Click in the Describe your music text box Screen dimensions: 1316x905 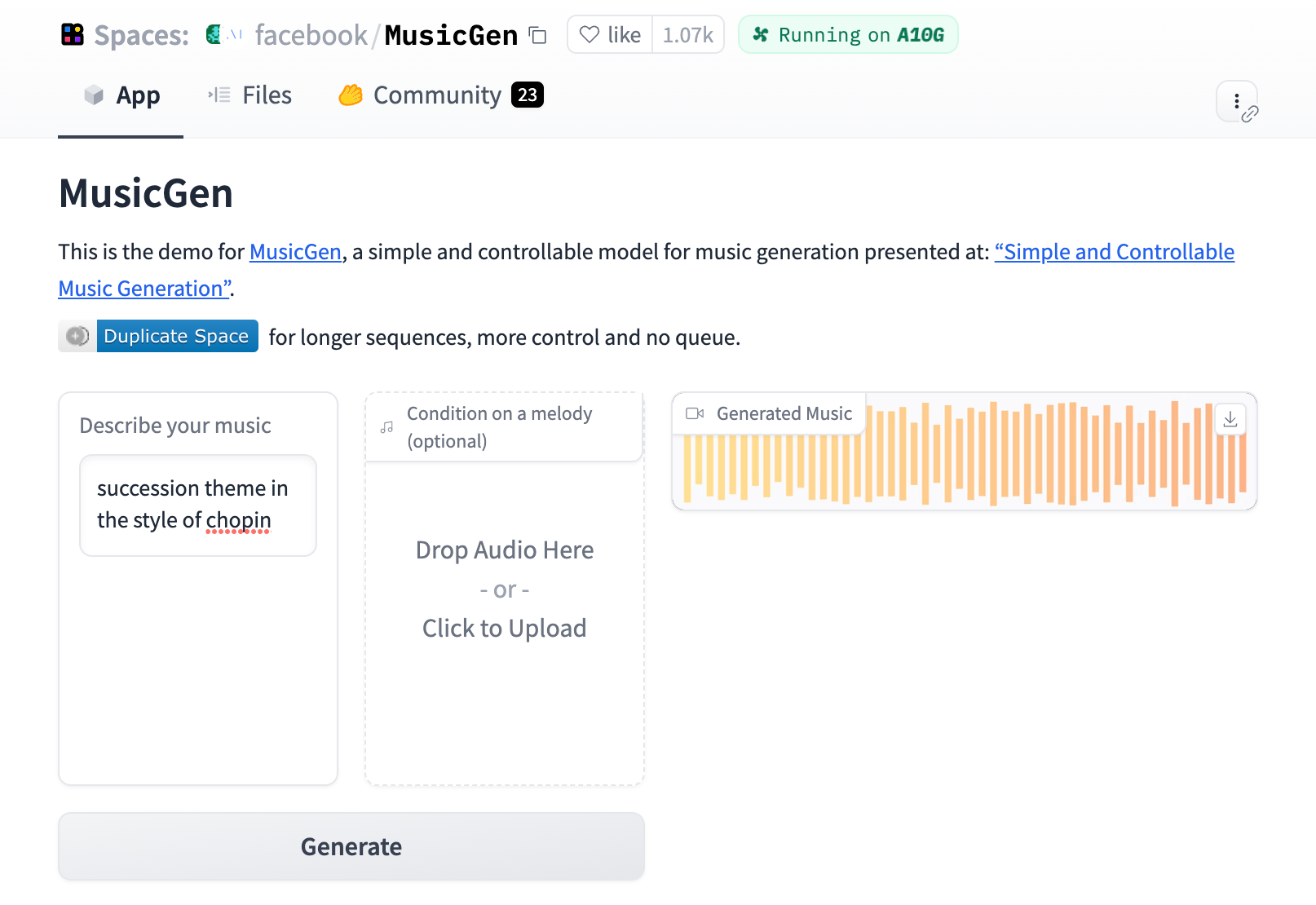click(x=198, y=505)
